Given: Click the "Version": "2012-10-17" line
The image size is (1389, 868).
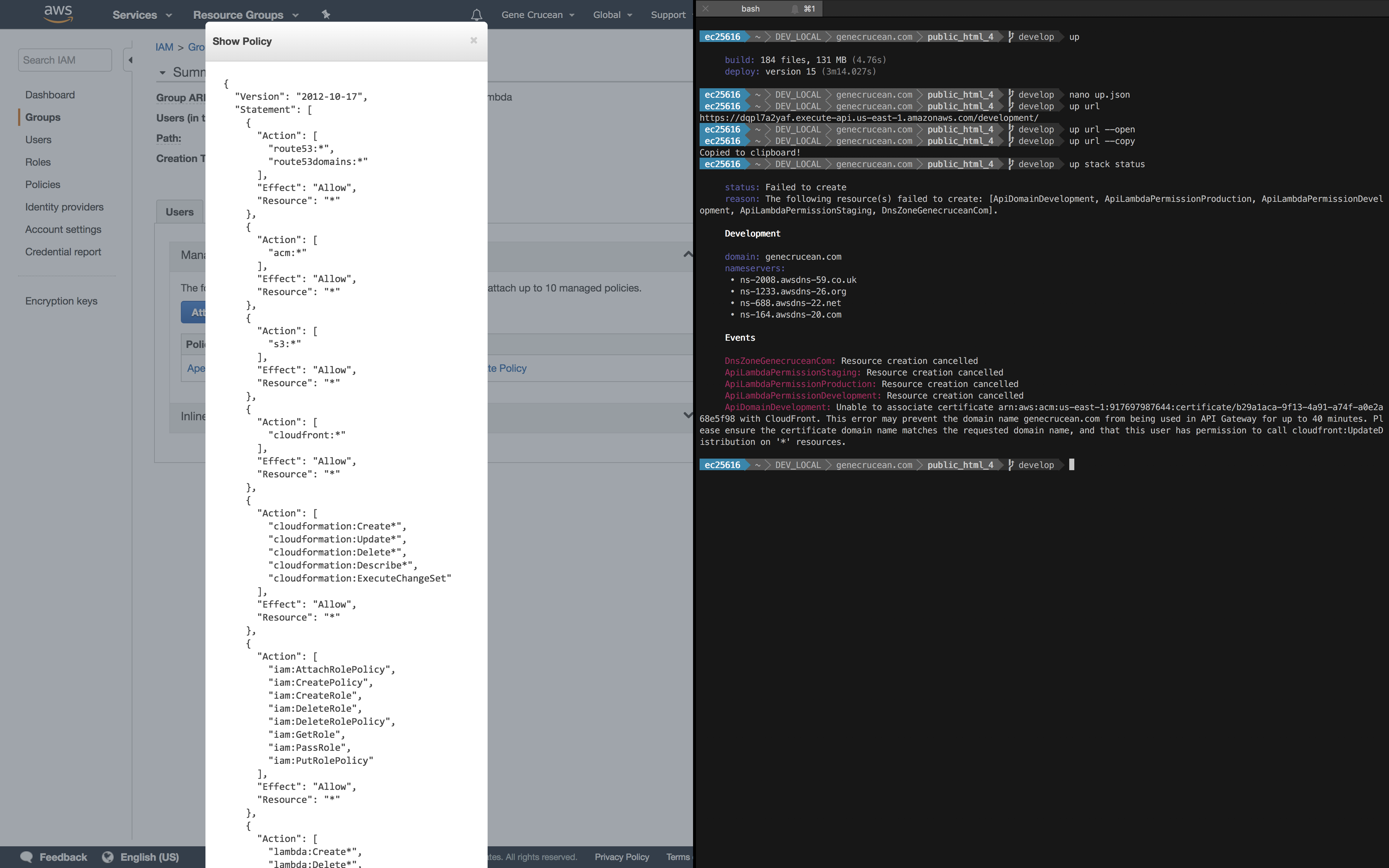Looking at the screenshot, I should pos(301,97).
